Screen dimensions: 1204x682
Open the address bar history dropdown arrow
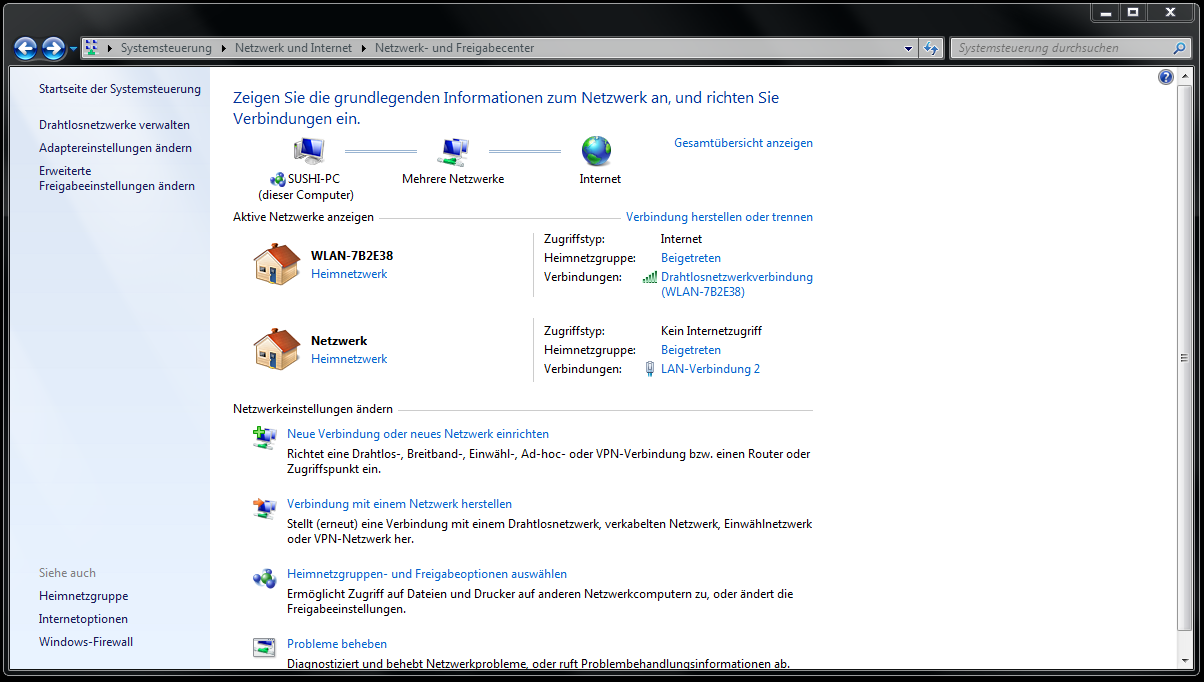tap(909, 48)
